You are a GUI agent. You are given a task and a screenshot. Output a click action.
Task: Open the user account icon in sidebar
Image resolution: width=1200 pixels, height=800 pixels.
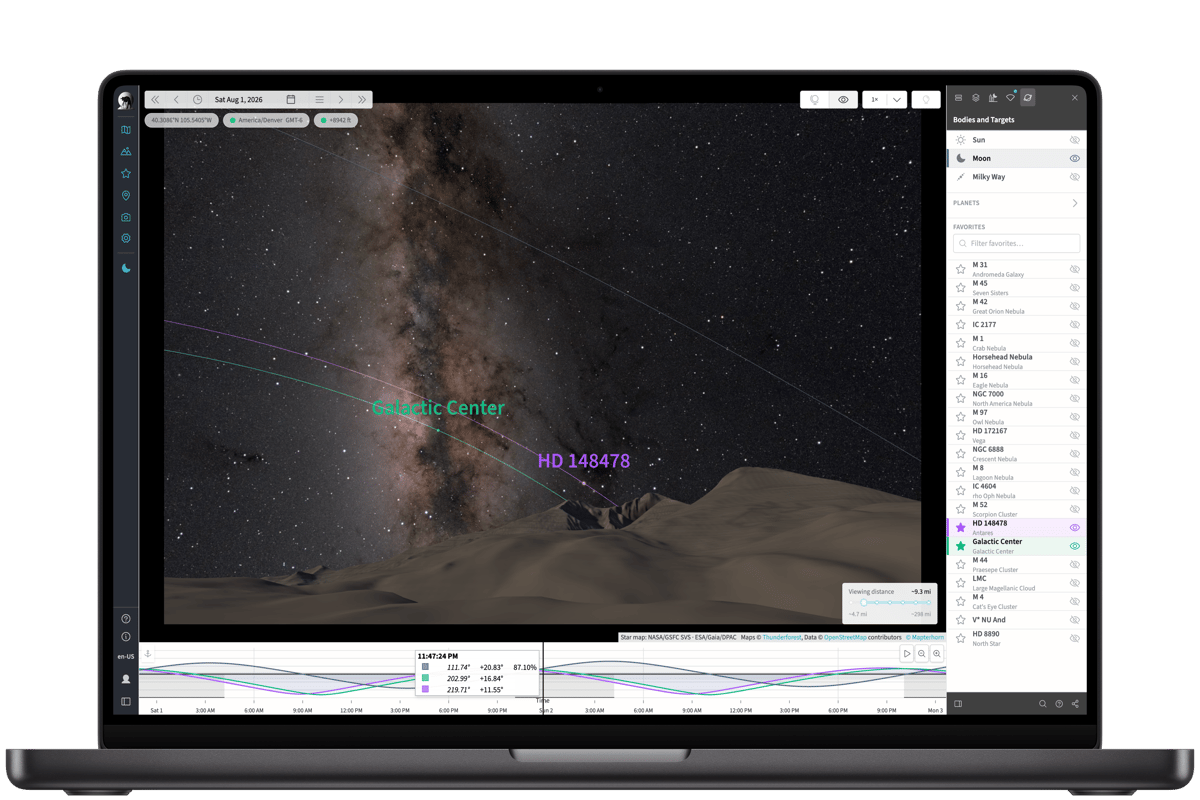[126, 679]
